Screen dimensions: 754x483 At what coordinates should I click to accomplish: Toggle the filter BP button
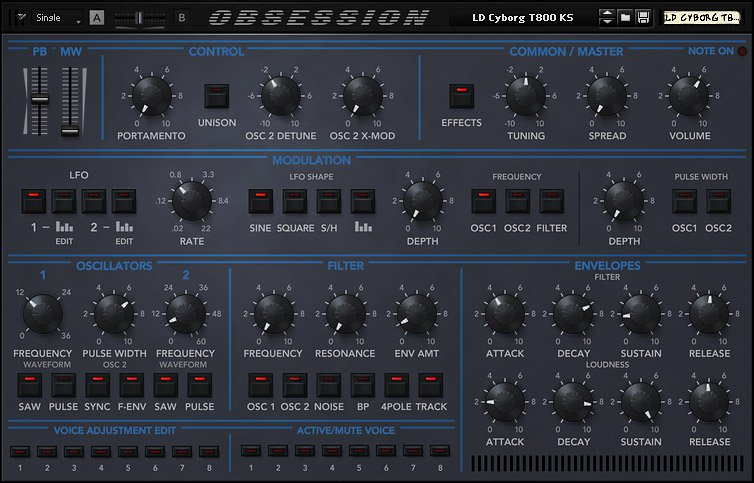363,385
